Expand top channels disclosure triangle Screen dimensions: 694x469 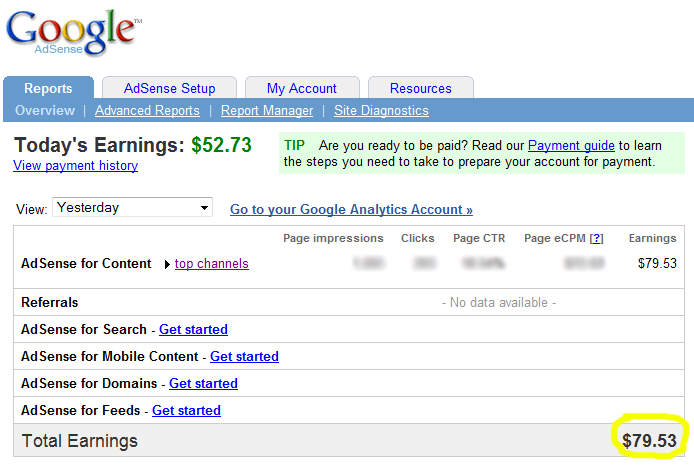(x=167, y=265)
